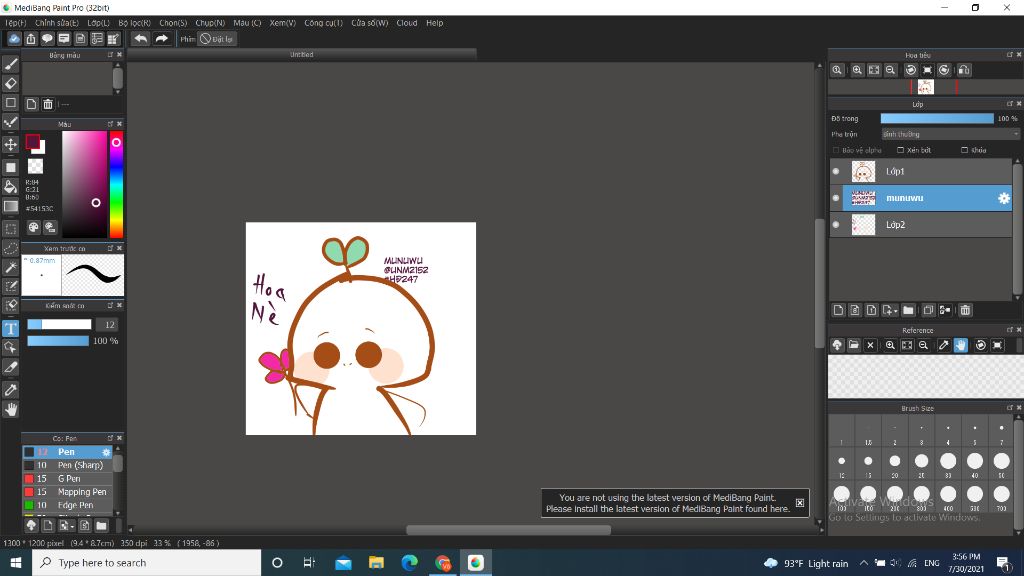Select the G Pen brush
The image size is (1024, 576).
68,479
